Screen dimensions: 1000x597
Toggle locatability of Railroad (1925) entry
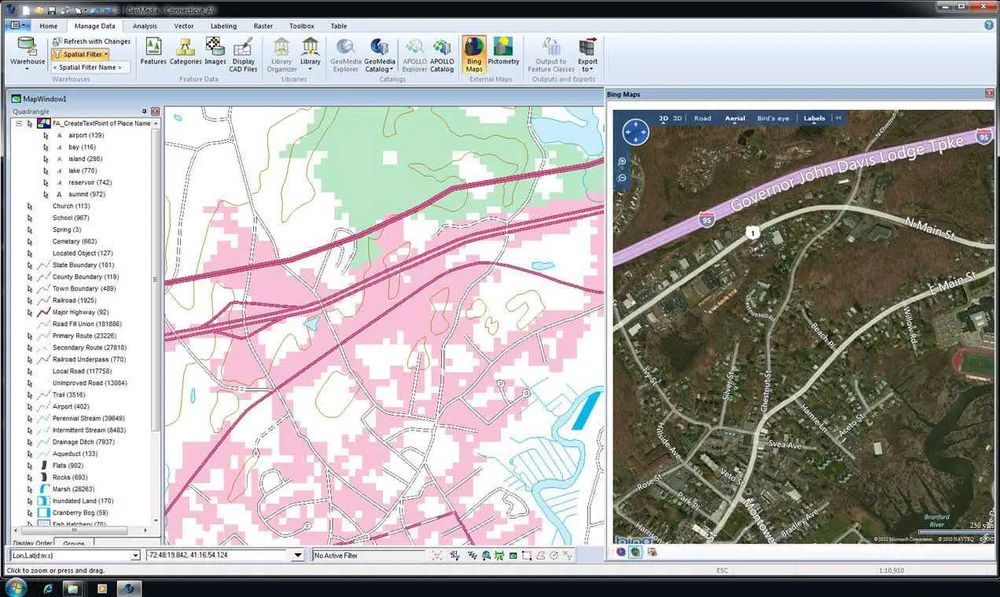[x=29, y=300]
